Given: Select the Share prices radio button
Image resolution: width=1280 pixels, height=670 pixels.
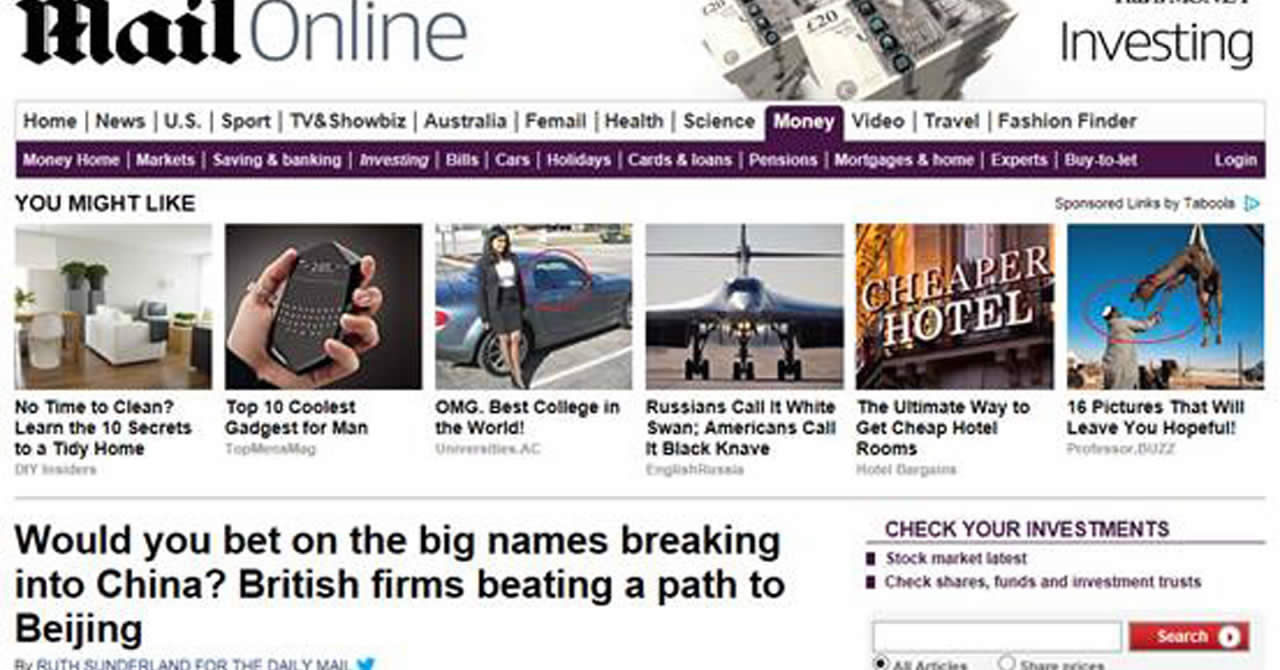Looking at the screenshot, I should click(1006, 663).
